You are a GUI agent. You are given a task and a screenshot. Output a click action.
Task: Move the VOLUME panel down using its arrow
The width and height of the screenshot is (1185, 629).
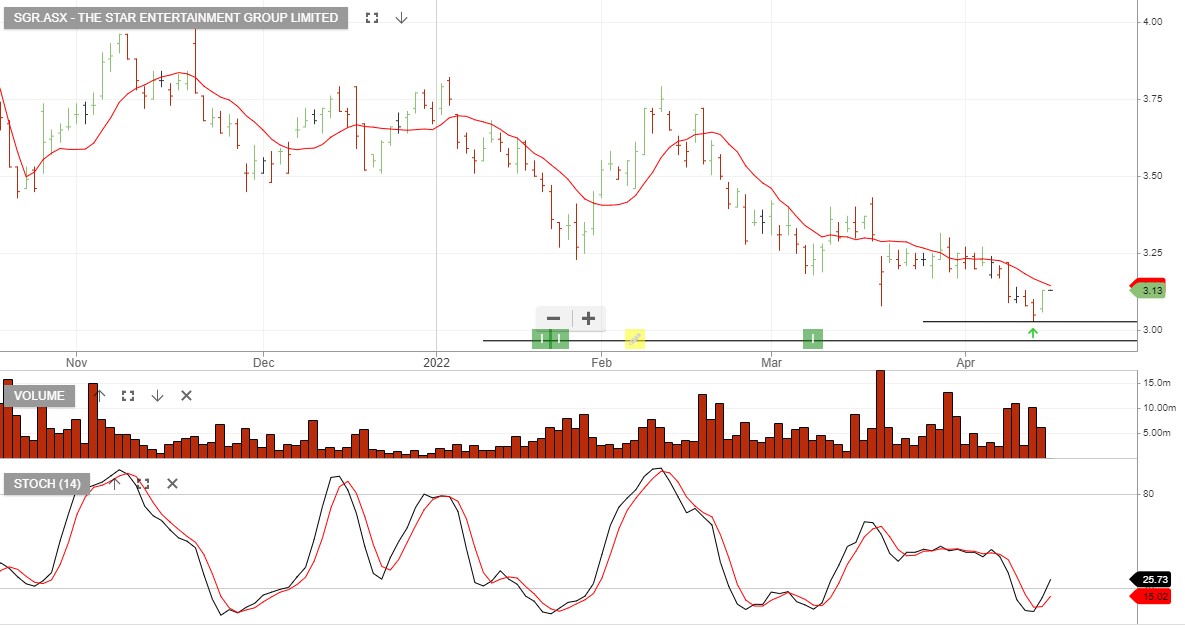157,396
